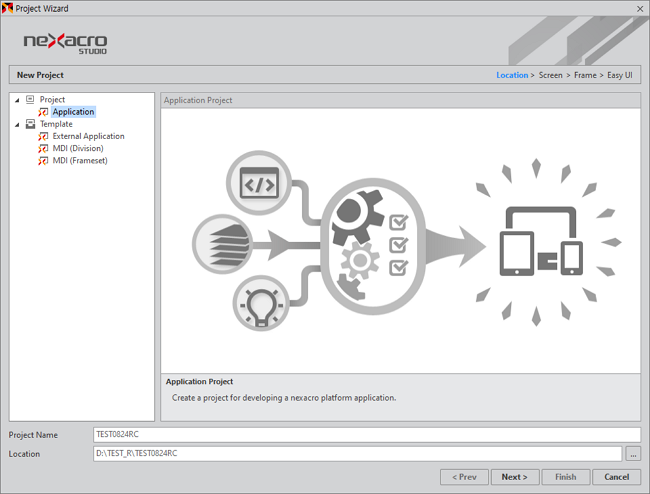This screenshot has width=650, height=494.
Task: Go to the Next wizard page
Action: tap(515, 477)
